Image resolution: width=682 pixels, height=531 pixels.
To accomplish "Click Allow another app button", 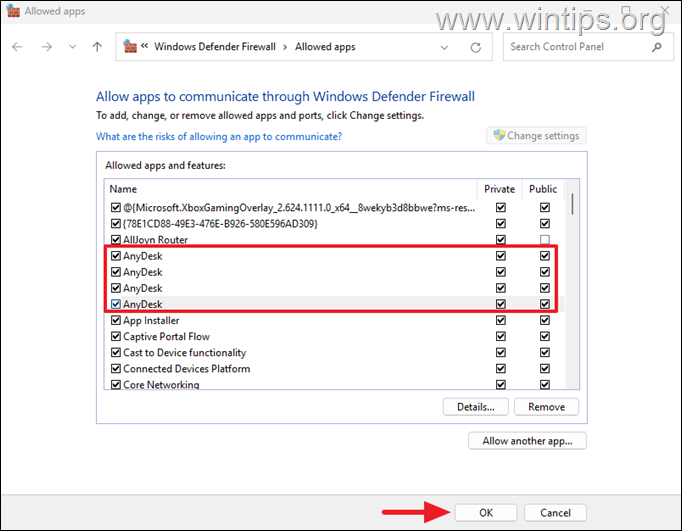I will click(x=527, y=441).
